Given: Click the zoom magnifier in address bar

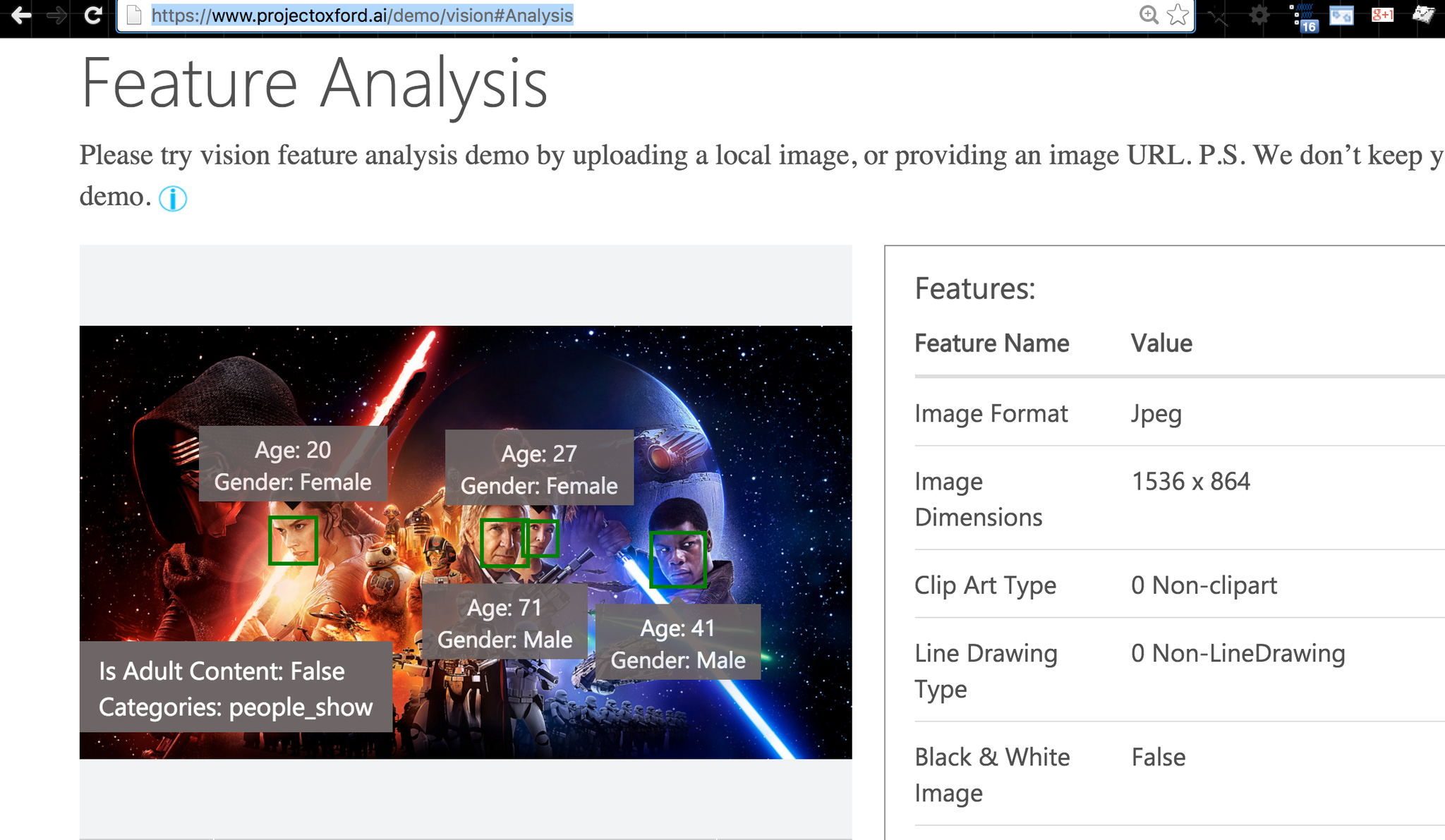Looking at the screenshot, I should 1149,15.
